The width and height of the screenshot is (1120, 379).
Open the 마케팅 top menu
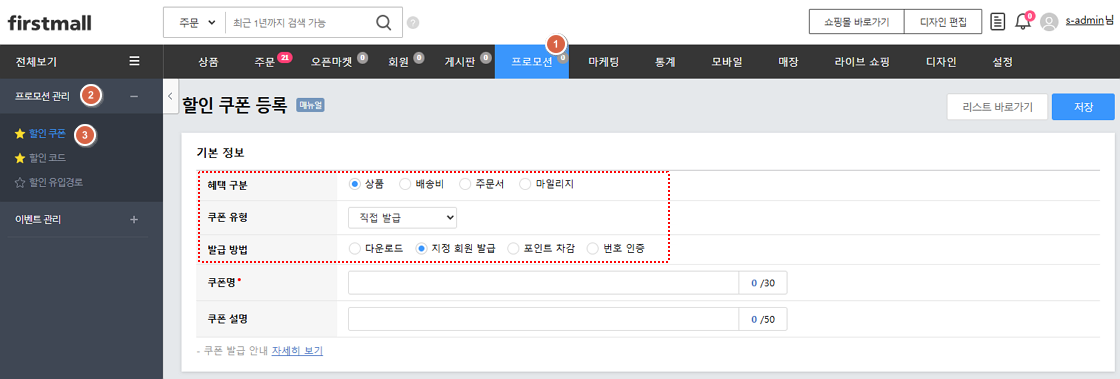pyautogui.click(x=603, y=61)
